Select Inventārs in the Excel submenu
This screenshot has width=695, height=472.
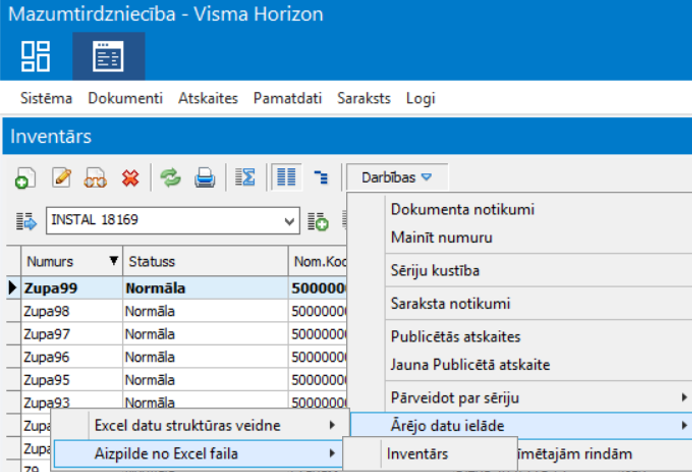click(x=417, y=454)
